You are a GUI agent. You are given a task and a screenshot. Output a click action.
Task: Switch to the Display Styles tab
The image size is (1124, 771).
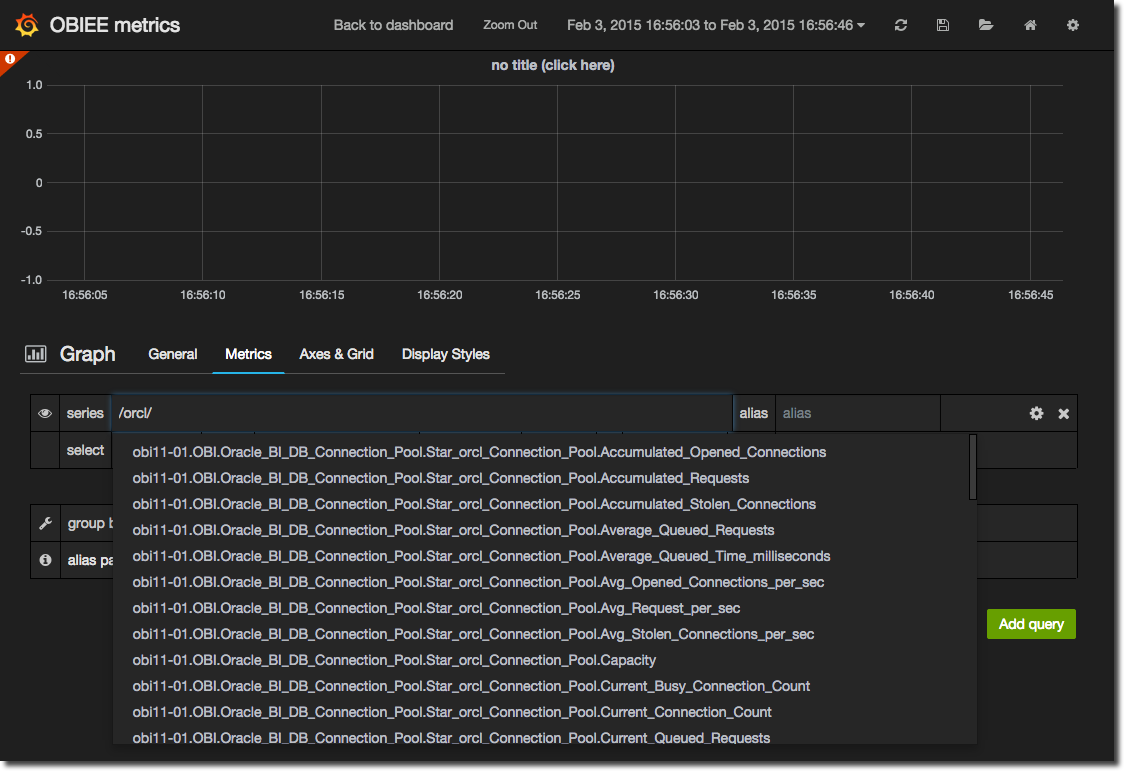pyautogui.click(x=446, y=354)
